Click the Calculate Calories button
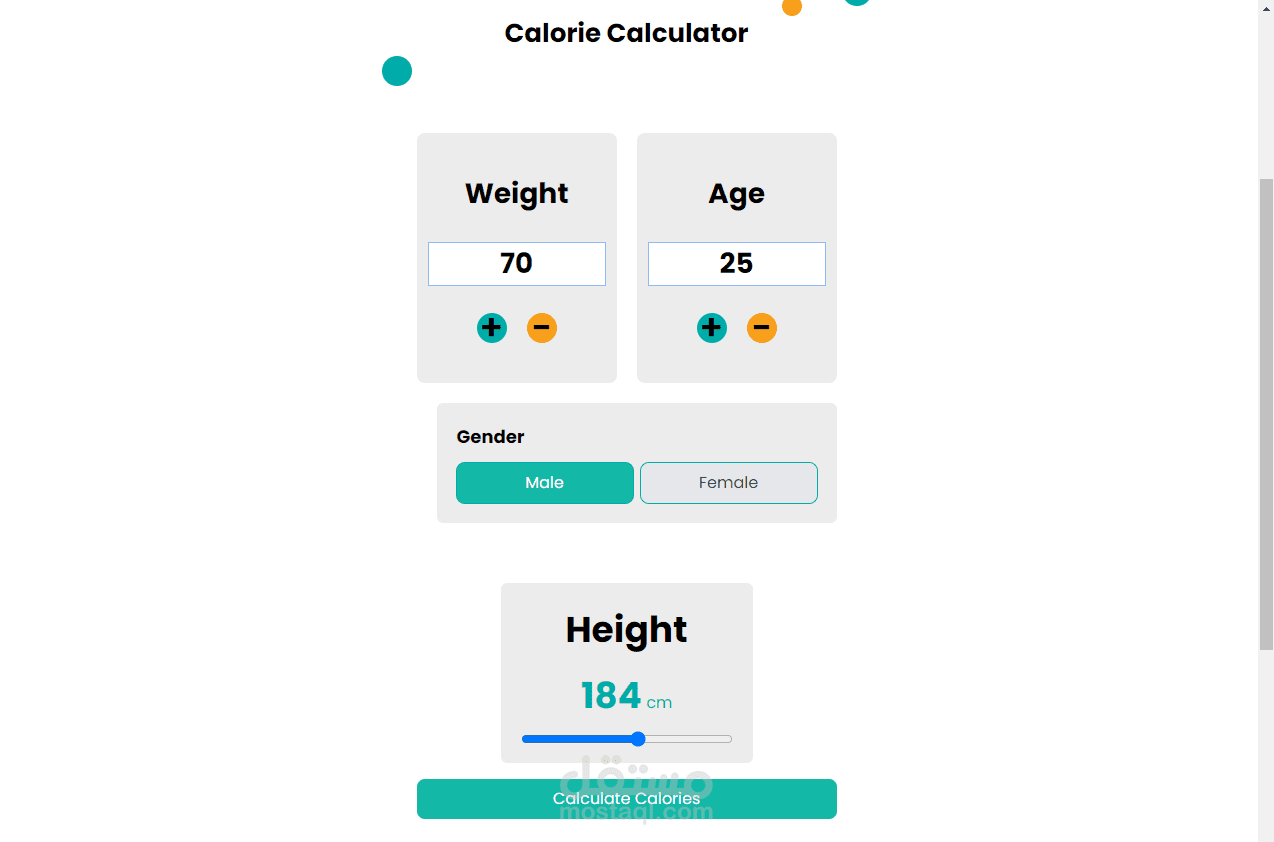 (627, 799)
